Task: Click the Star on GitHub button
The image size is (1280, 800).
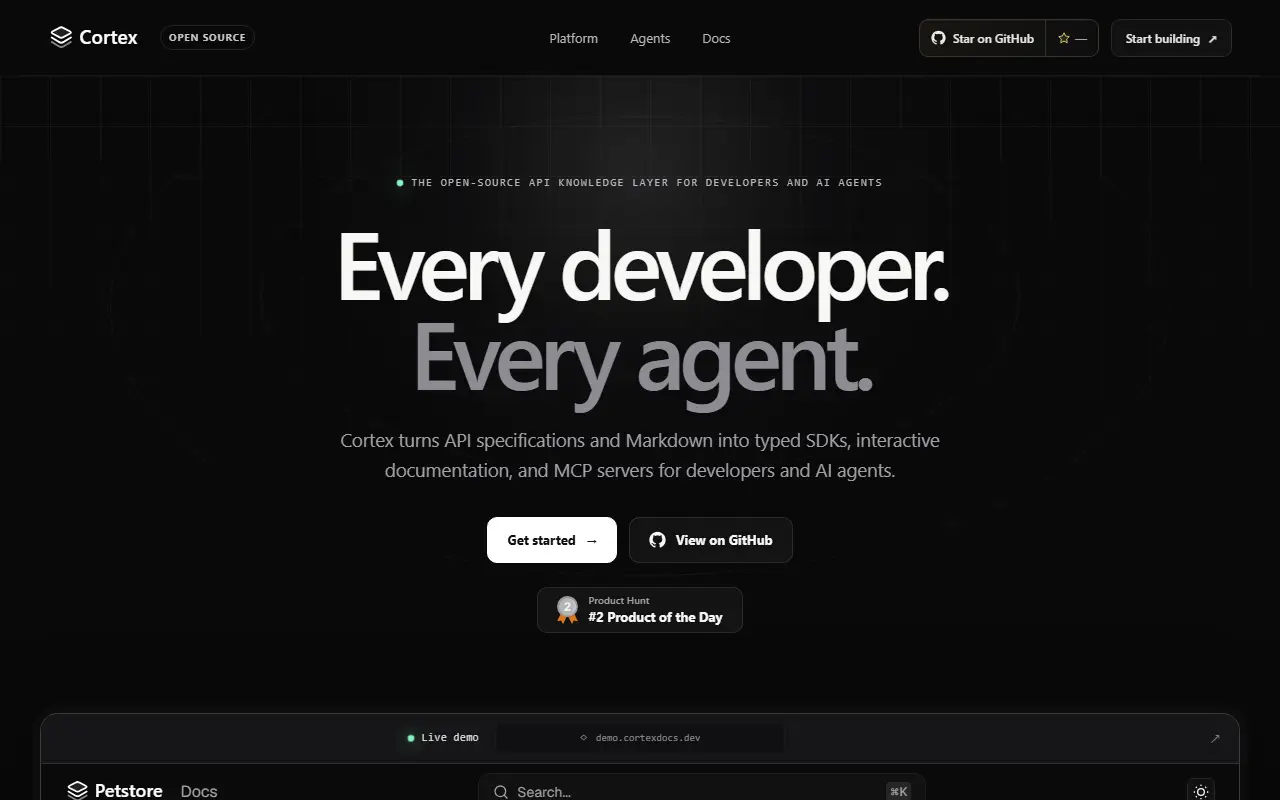Action: (982, 38)
